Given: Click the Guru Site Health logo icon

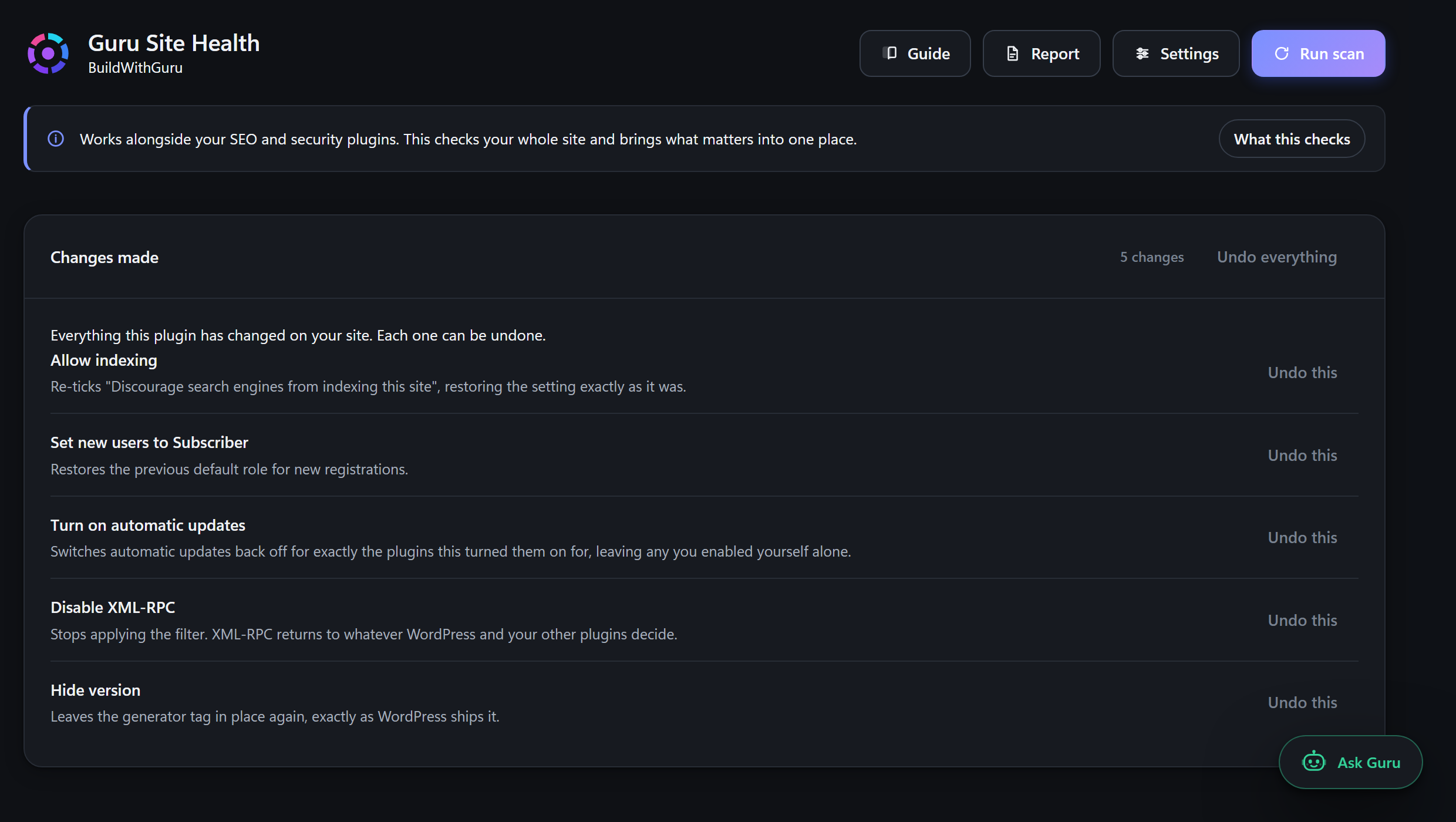Looking at the screenshot, I should point(48,53).
